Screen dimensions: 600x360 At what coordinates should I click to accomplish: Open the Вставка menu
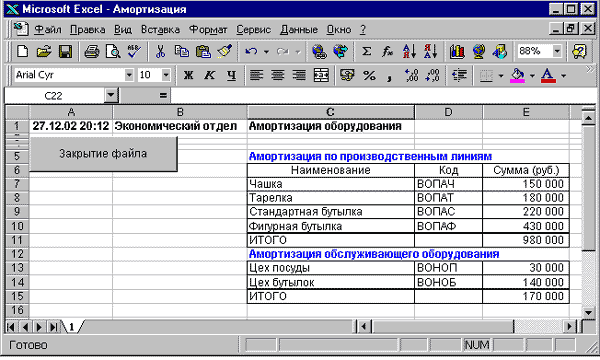(160, 29)
